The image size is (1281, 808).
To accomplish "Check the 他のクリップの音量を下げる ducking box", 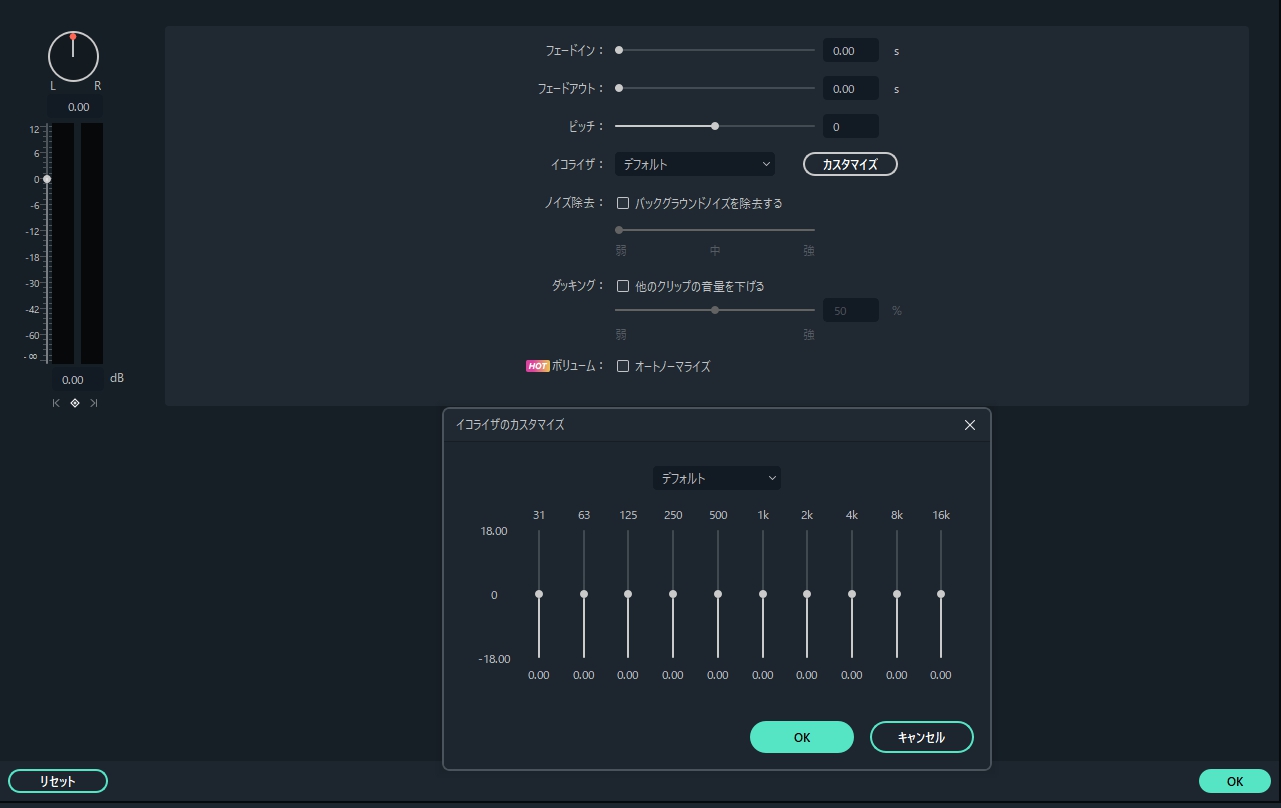I will (x=623, y=286).
